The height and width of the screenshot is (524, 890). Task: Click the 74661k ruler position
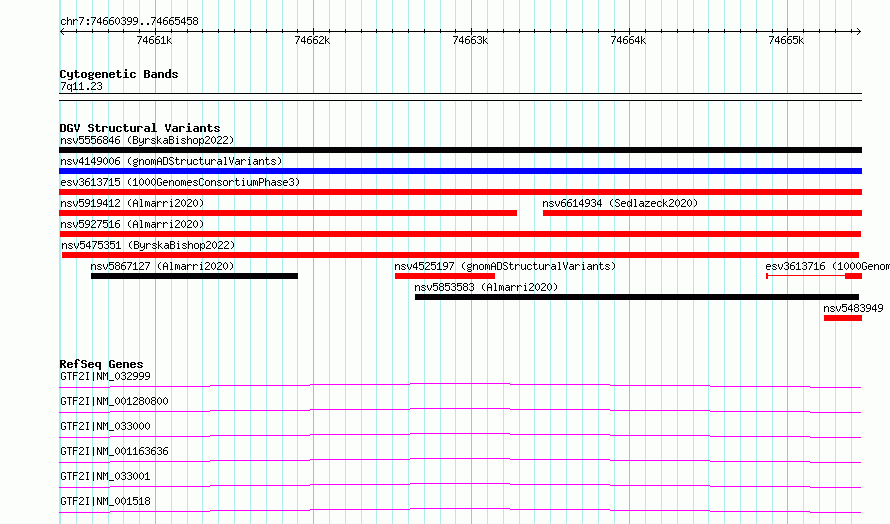154,40
